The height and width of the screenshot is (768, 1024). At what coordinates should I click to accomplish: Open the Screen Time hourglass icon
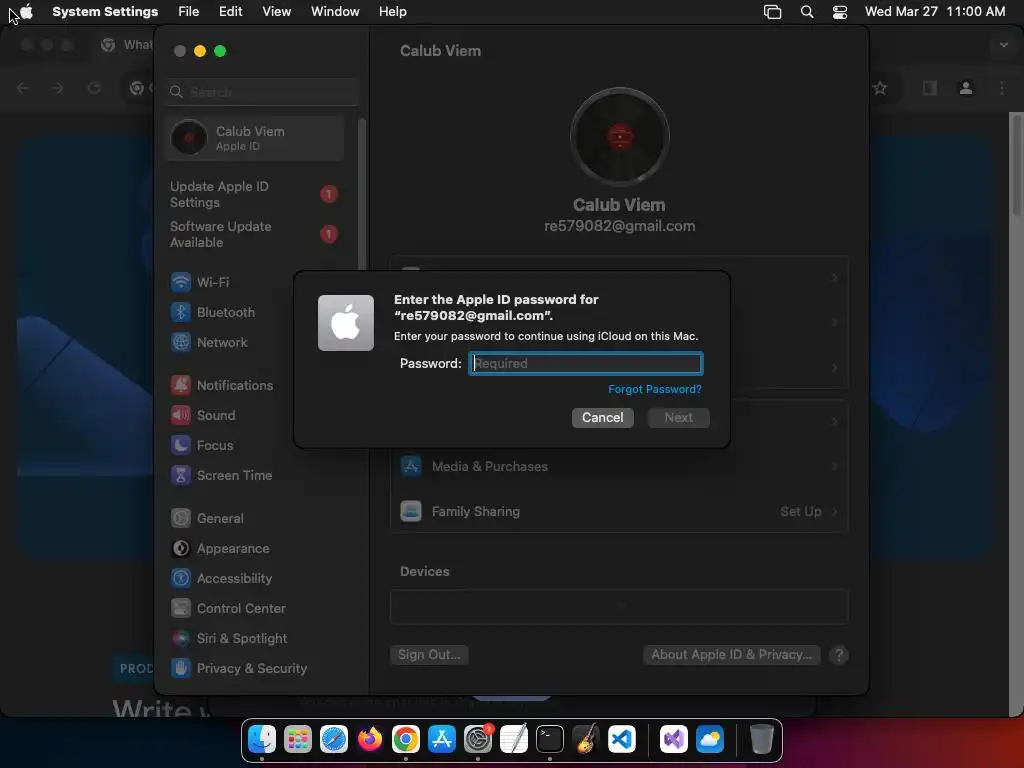181,475
